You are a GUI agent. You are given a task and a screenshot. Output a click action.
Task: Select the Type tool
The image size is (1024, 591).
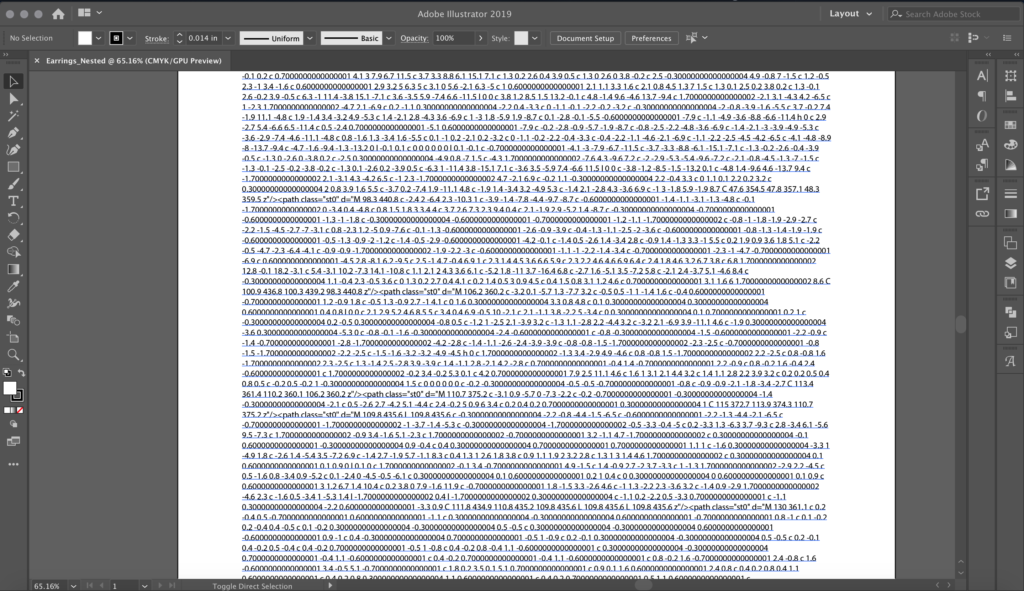tap(13, 201)
